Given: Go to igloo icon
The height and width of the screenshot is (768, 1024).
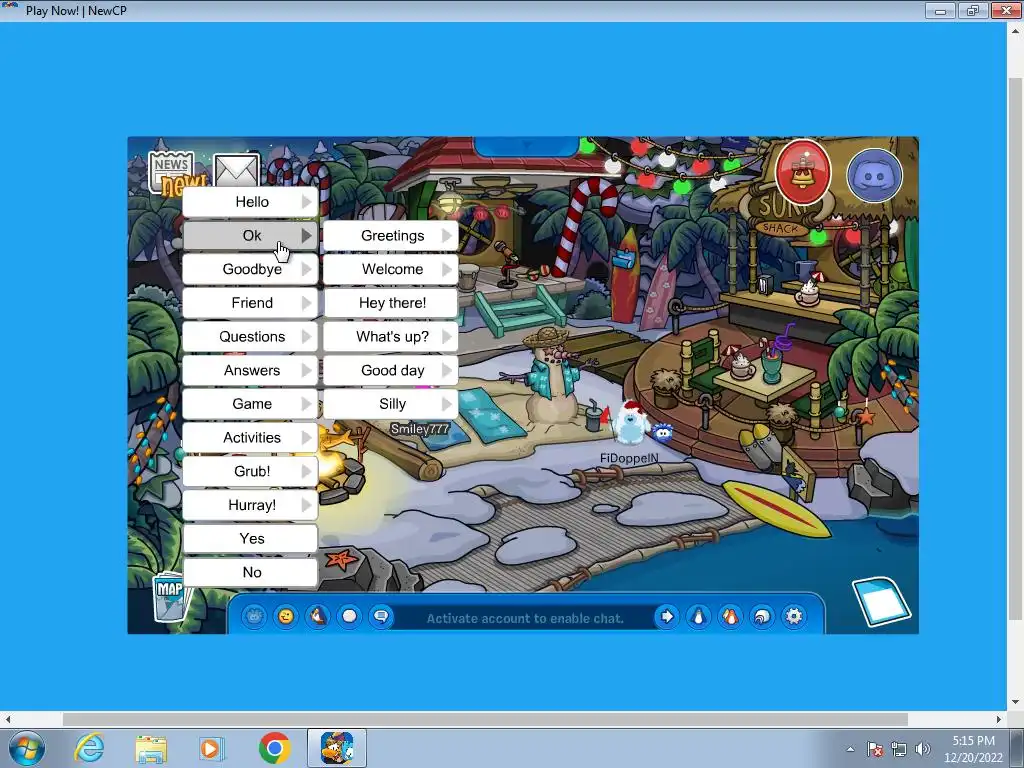Looking at the screenshot, I should [762, 616].
